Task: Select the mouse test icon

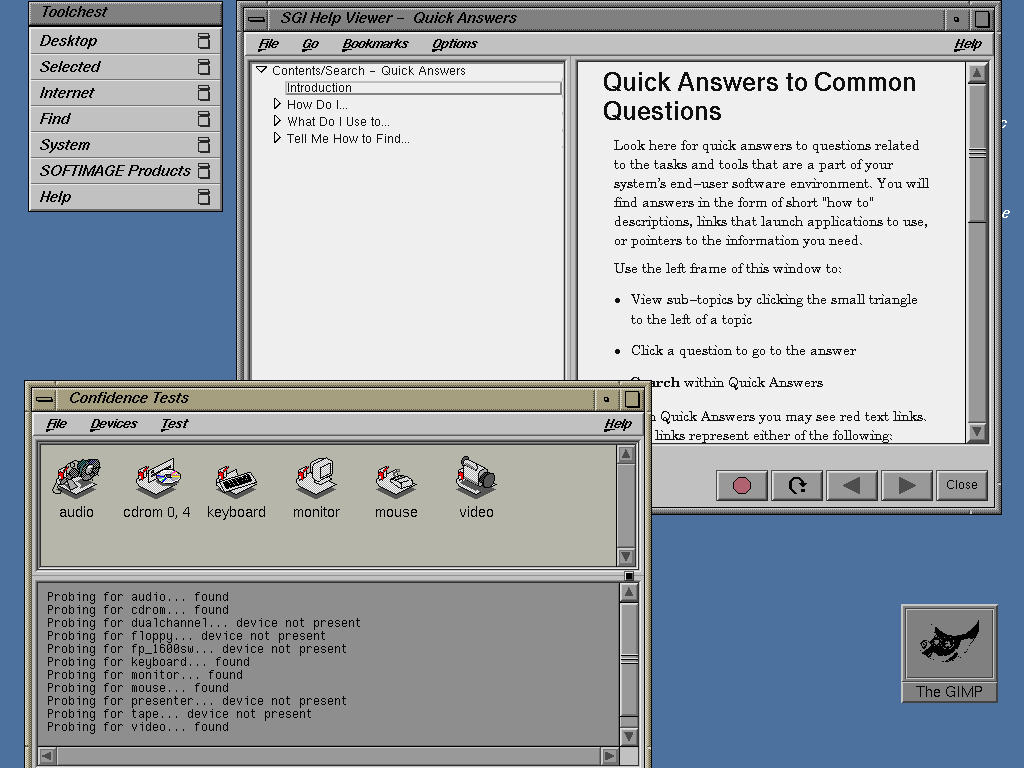Action: click(396, 483)
